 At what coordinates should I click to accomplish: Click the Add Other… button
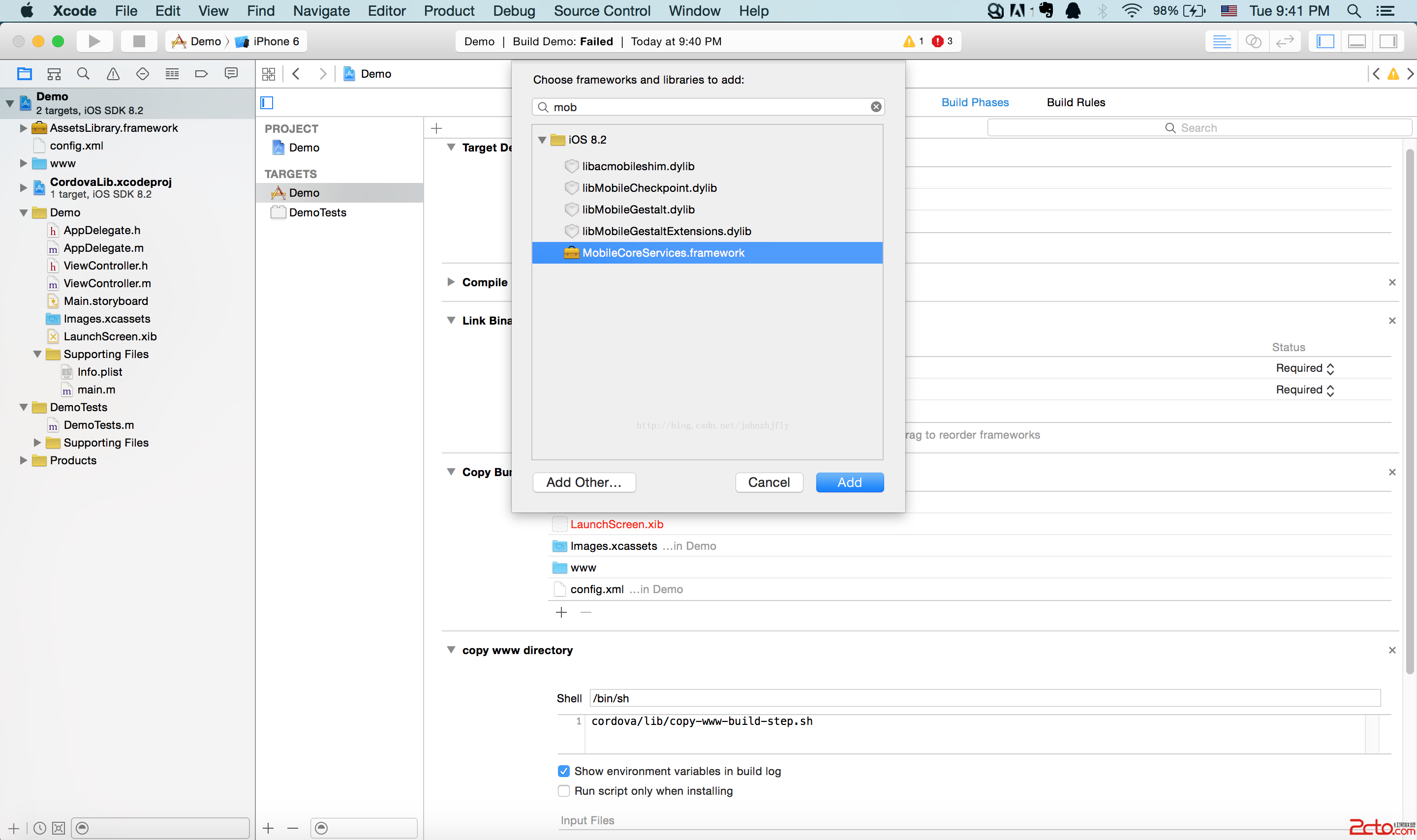click(584, 482)
